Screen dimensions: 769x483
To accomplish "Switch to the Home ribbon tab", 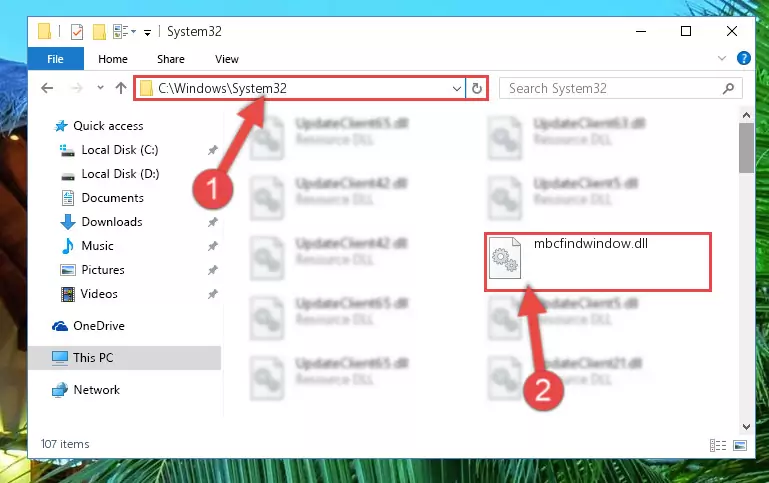I will pyautogui.click(x=113, y=59).
